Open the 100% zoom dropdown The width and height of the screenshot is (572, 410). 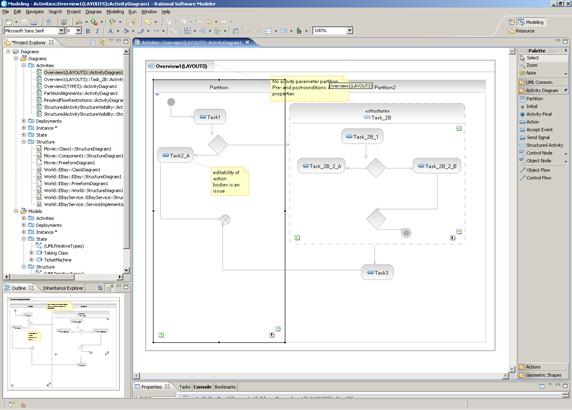point(349,31)
